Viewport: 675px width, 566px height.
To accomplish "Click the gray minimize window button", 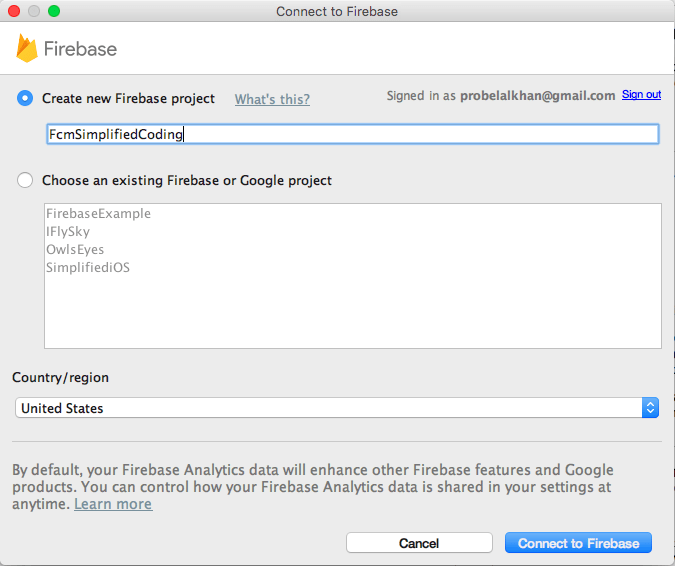I will tap(34, 11).
